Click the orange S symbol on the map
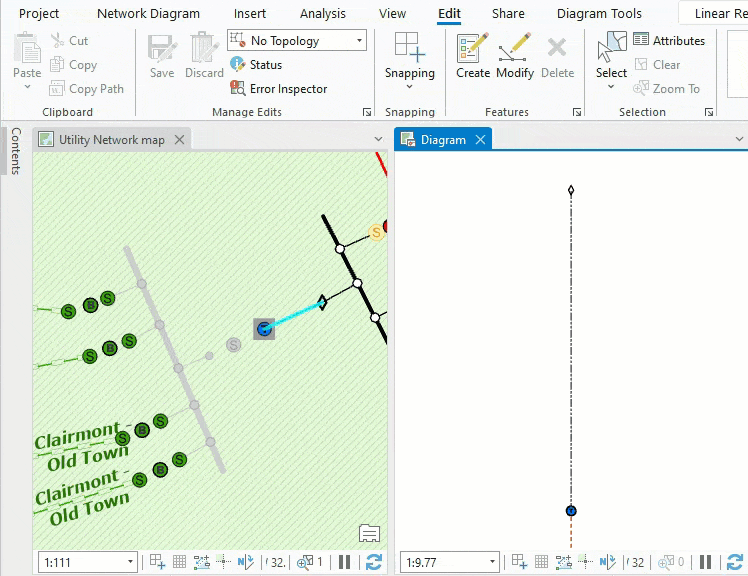 [x=376, y=233]
